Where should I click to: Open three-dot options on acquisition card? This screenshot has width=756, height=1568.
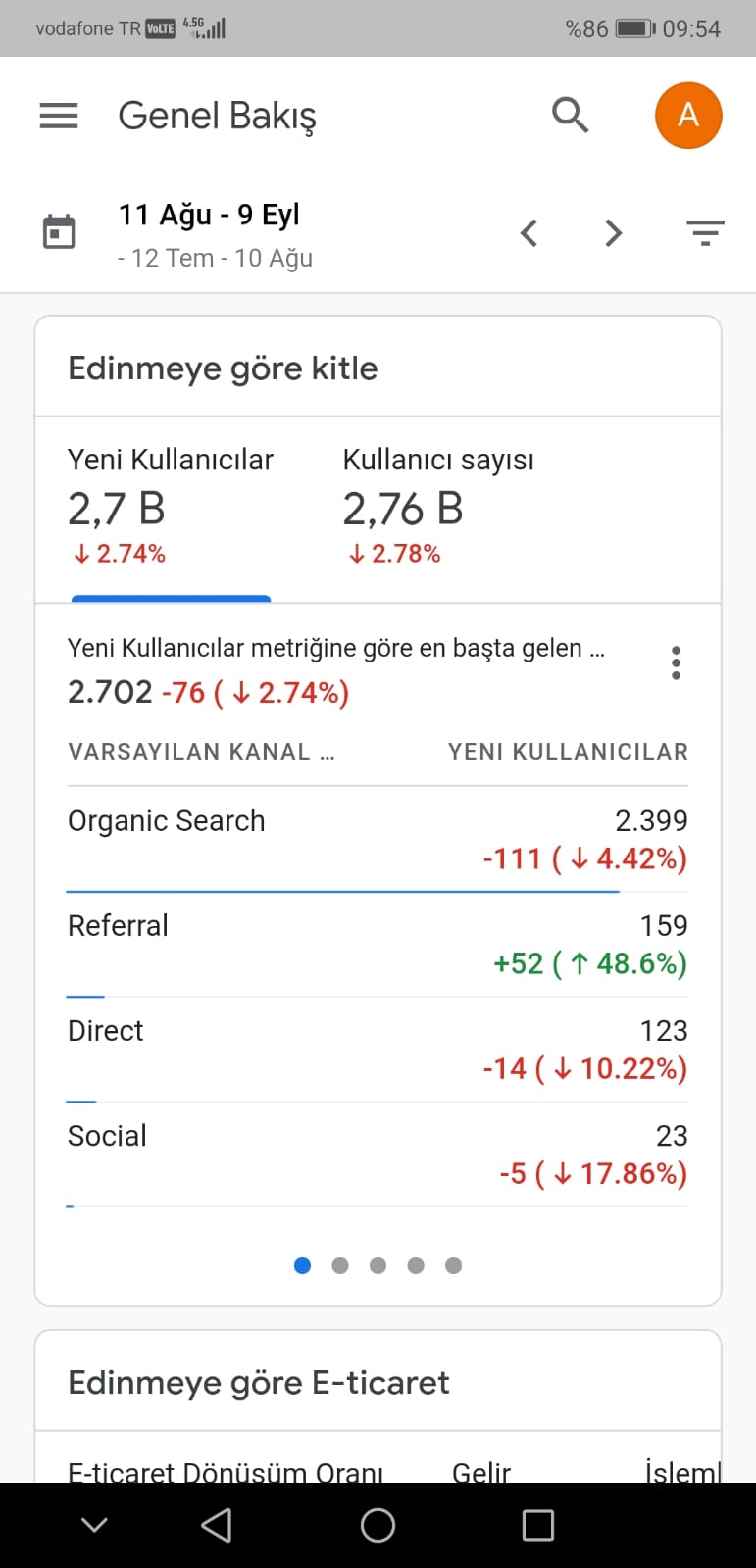point(676,663)
